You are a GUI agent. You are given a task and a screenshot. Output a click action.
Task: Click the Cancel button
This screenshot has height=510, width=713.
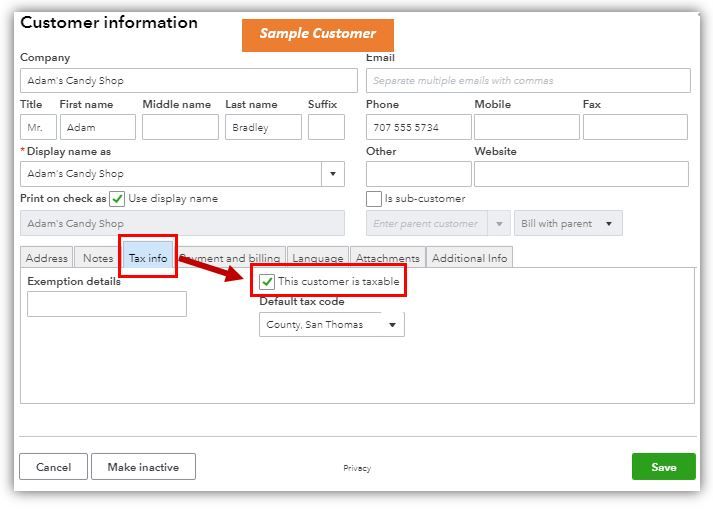[x=53, y=467]
